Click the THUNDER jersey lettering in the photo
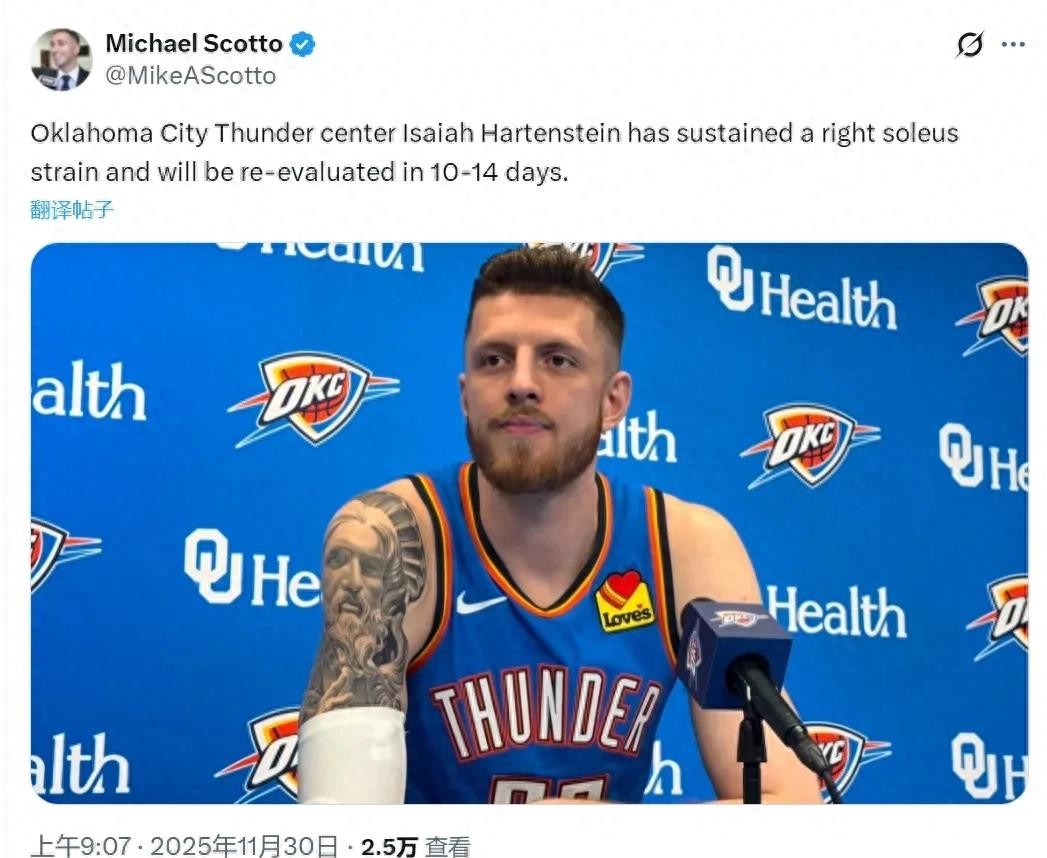 pyautogui.click(x=544, y=709)
